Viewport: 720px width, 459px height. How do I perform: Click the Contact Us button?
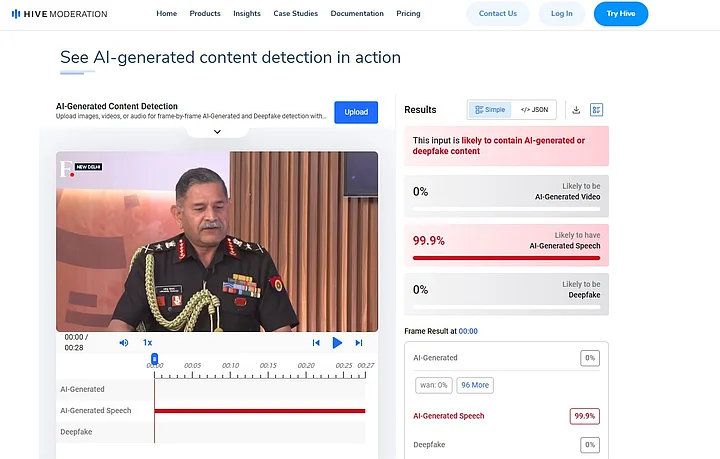coord(498,14)
